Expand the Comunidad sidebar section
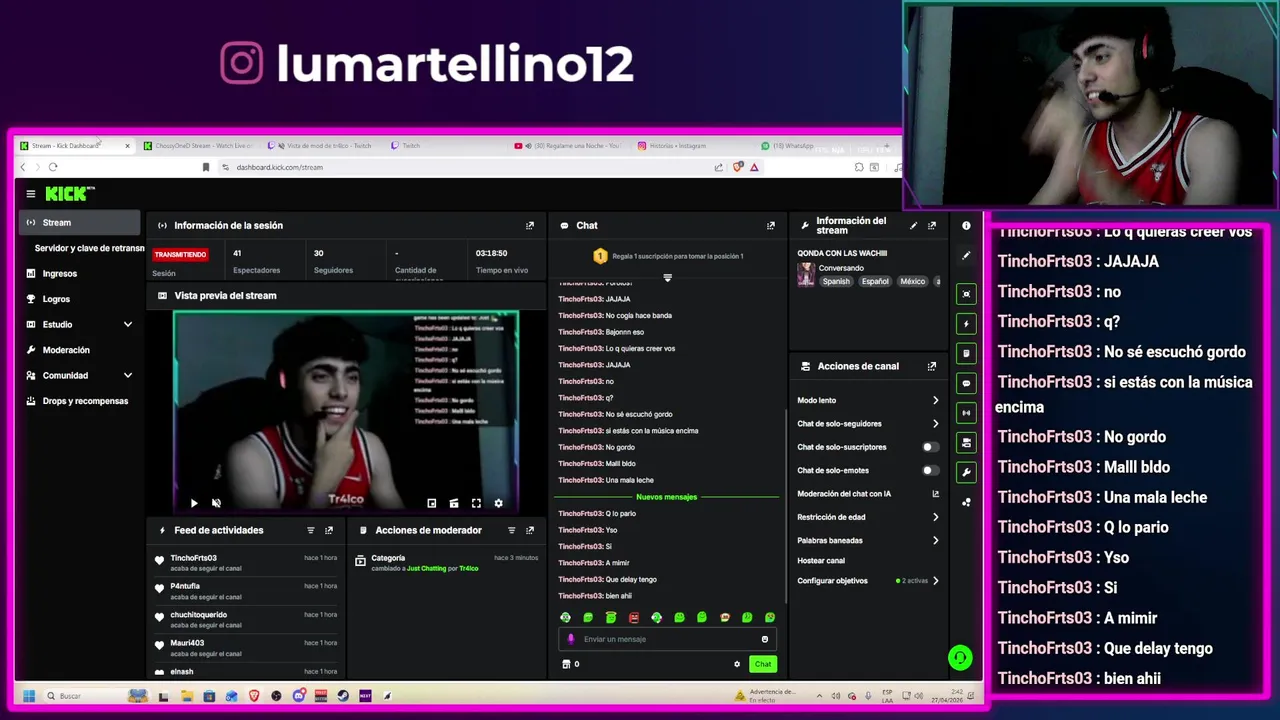1280x720 pixels. (x=128, y=376)
